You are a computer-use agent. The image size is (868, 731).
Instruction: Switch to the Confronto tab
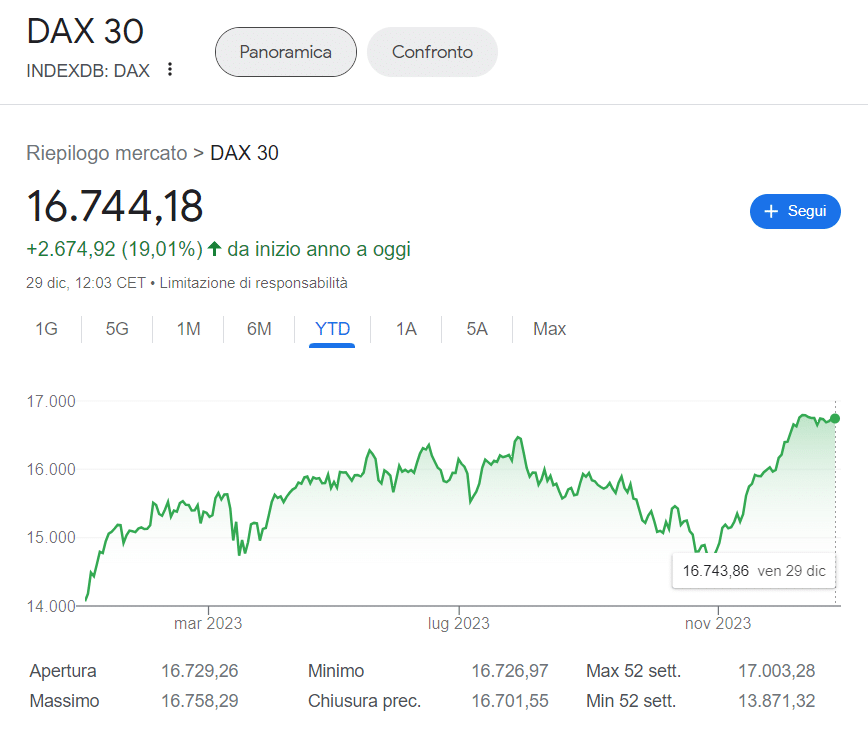coord(432,52)
